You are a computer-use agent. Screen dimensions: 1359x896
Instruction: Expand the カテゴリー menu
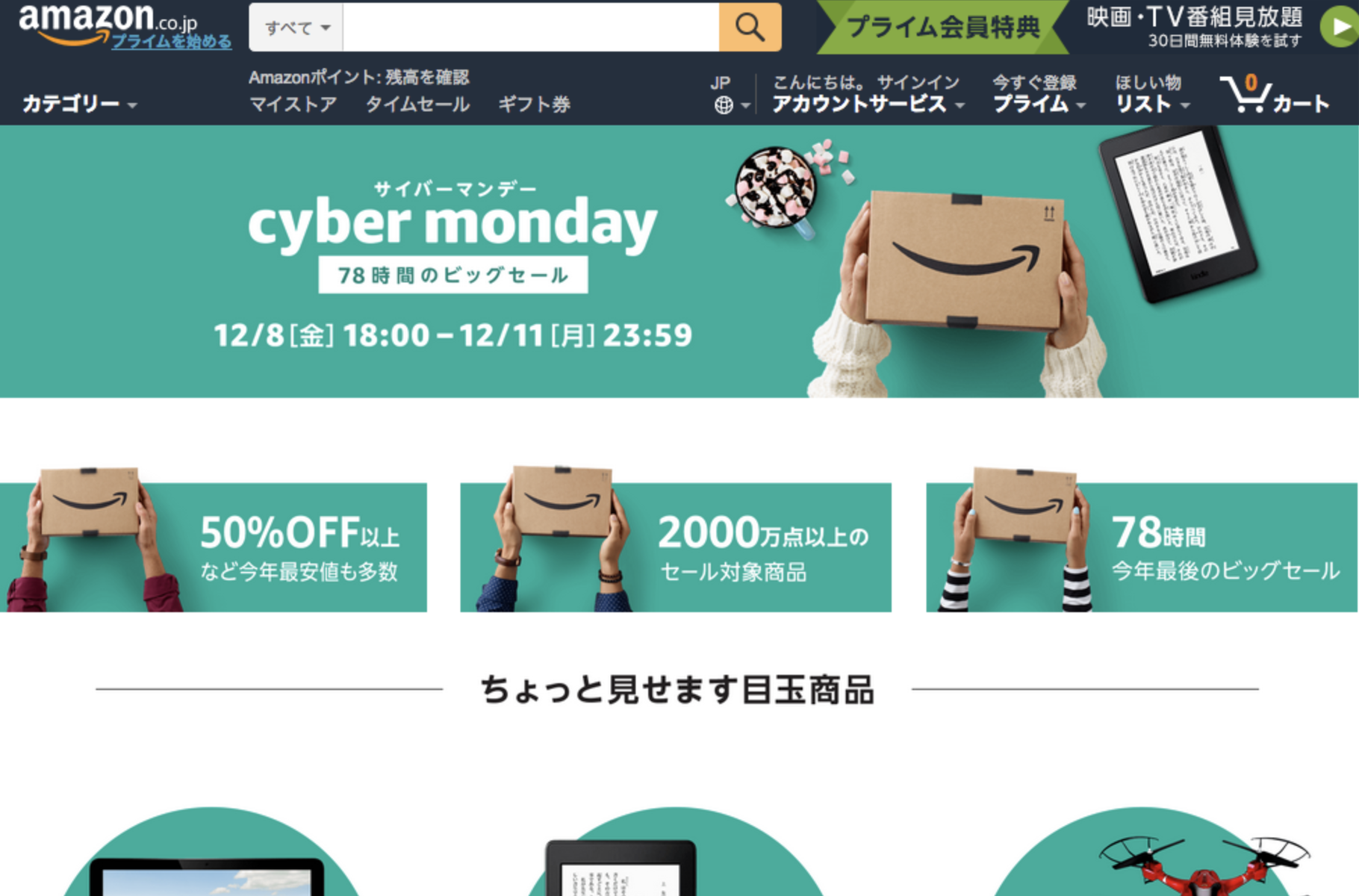79,104
